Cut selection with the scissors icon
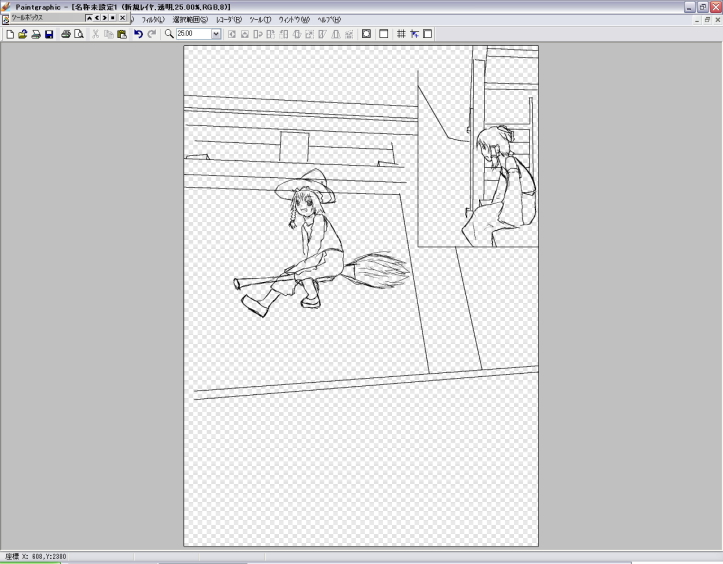This screenshot has width=723, height=564. pos(95,34)
